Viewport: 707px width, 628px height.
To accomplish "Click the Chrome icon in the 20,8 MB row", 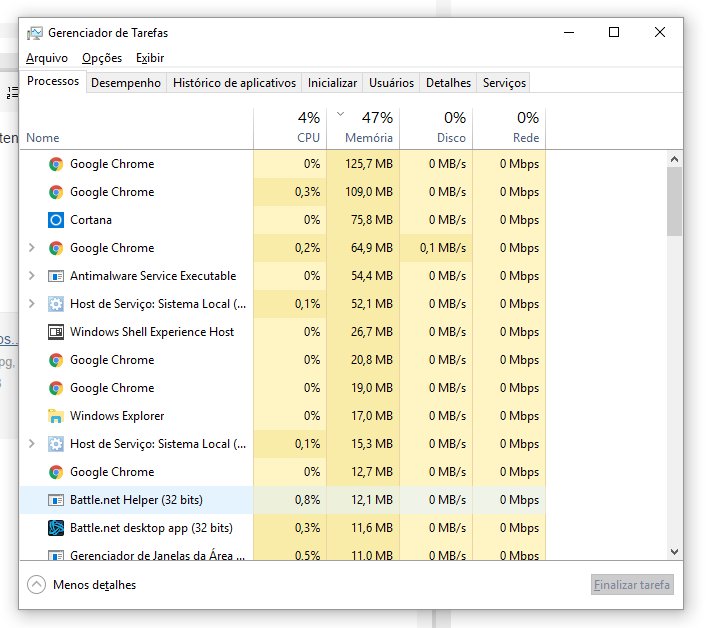I will [56, 360].
